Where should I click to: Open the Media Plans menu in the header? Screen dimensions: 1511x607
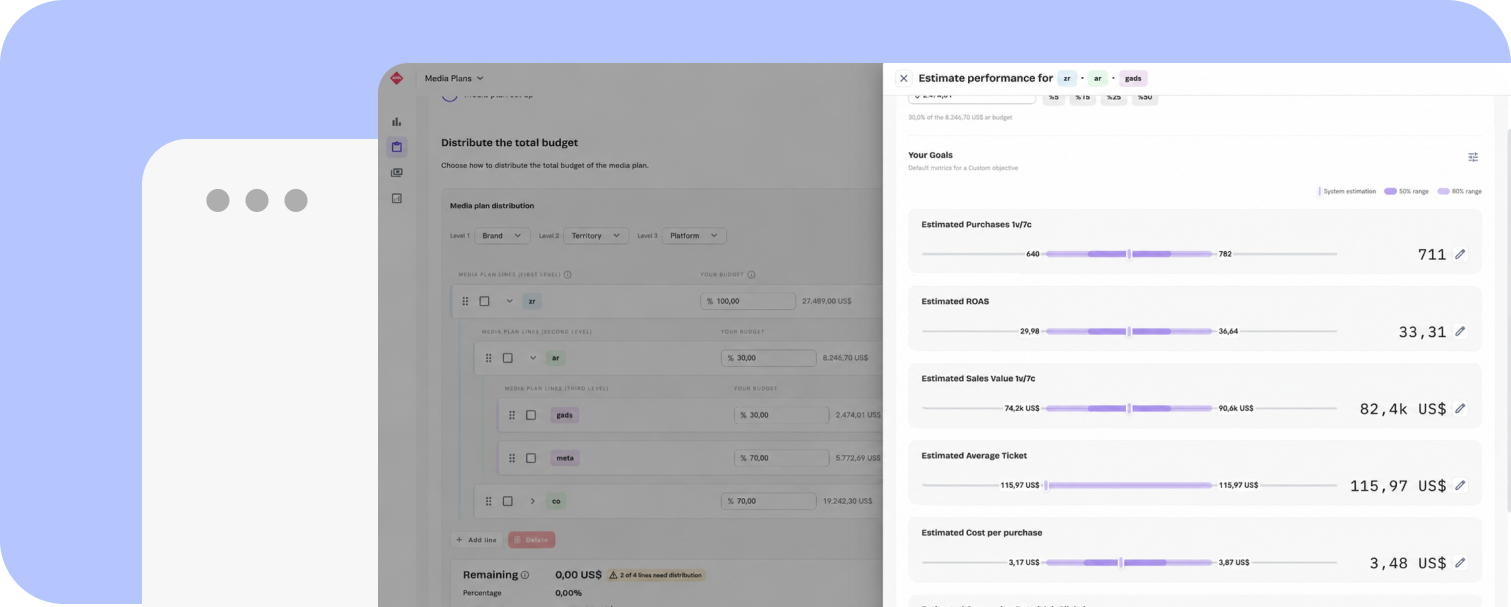click(454, 78)
